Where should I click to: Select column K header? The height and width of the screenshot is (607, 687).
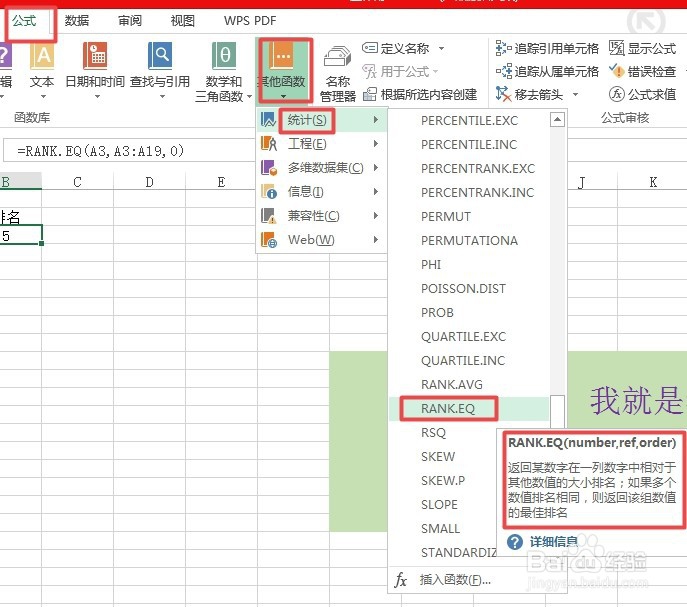point(653,181)
